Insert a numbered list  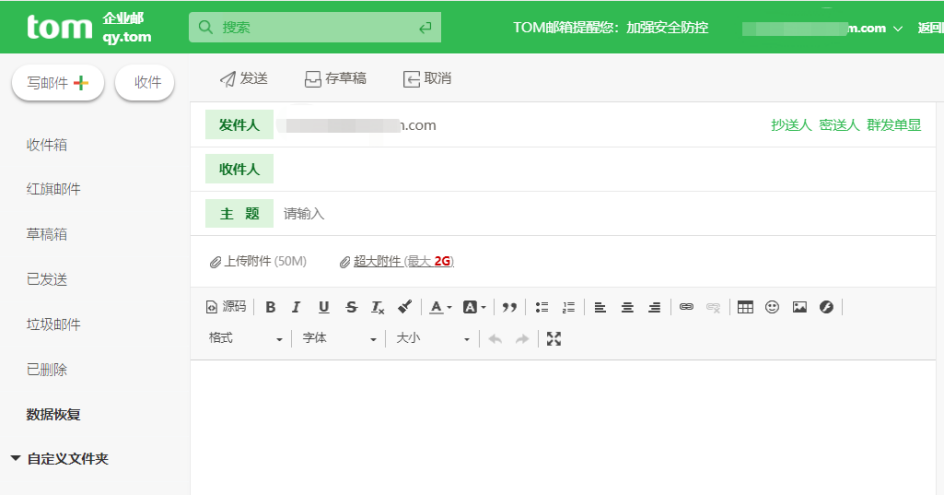point(569,308)
